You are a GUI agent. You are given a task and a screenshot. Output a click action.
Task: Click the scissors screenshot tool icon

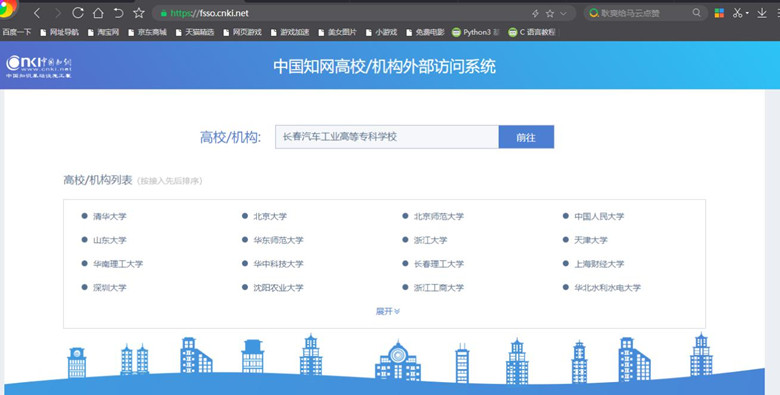point(738,13)
